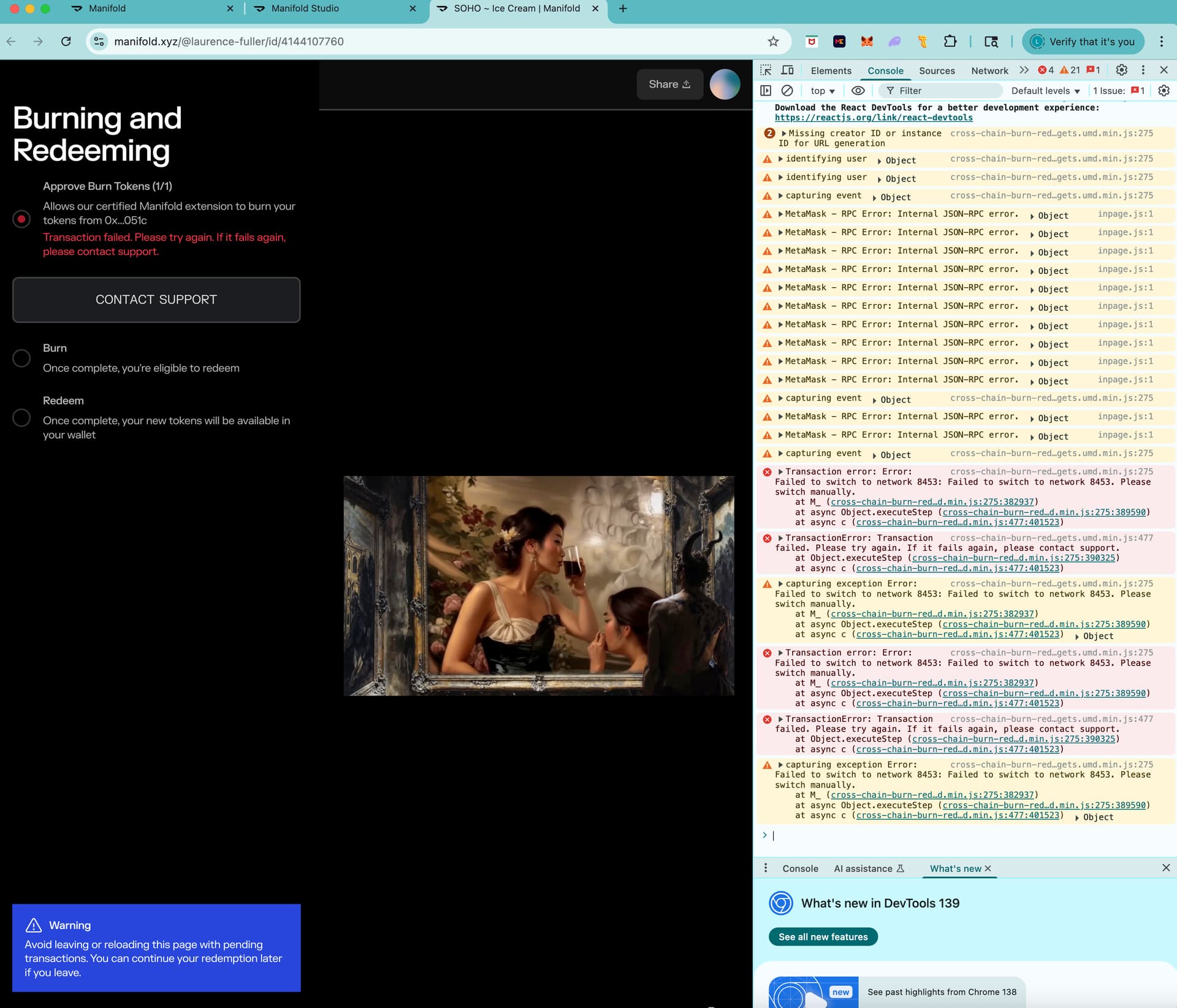Screen dimensions: 1177x1008
Task: Open the drawer kebab menu beside Console
Action: [765, 868]
